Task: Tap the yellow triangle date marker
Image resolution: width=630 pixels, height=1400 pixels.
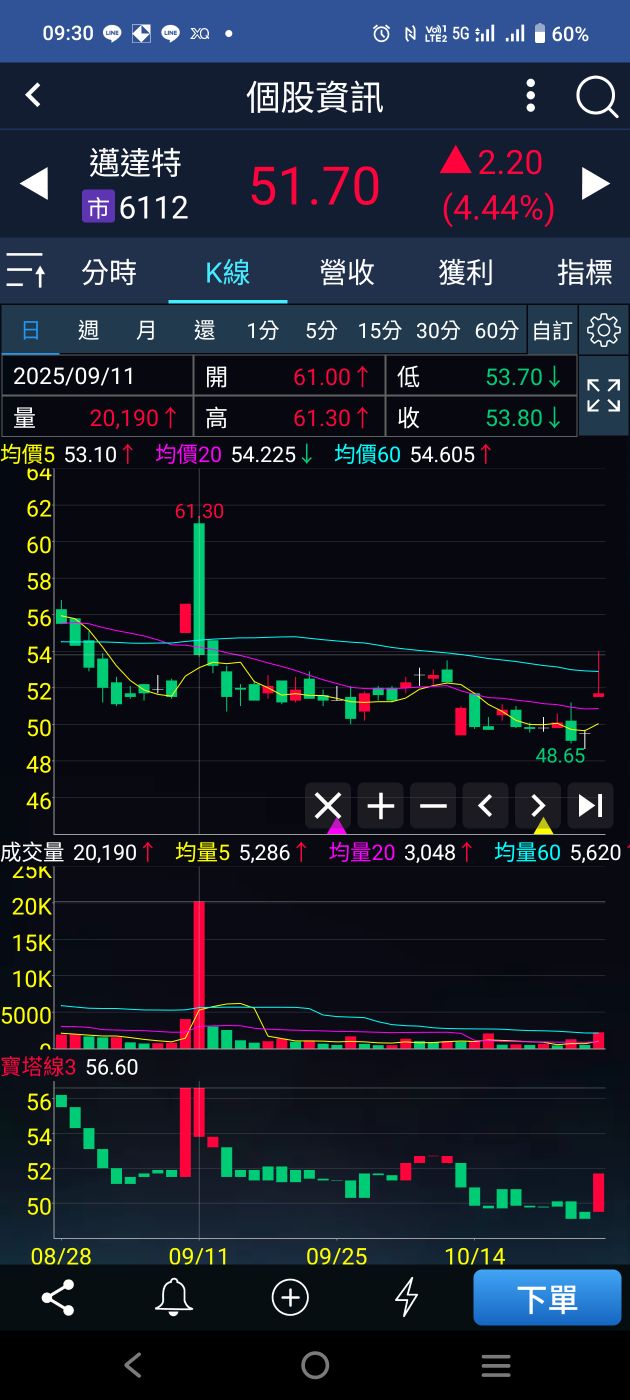Action: [x=543, y=826]
